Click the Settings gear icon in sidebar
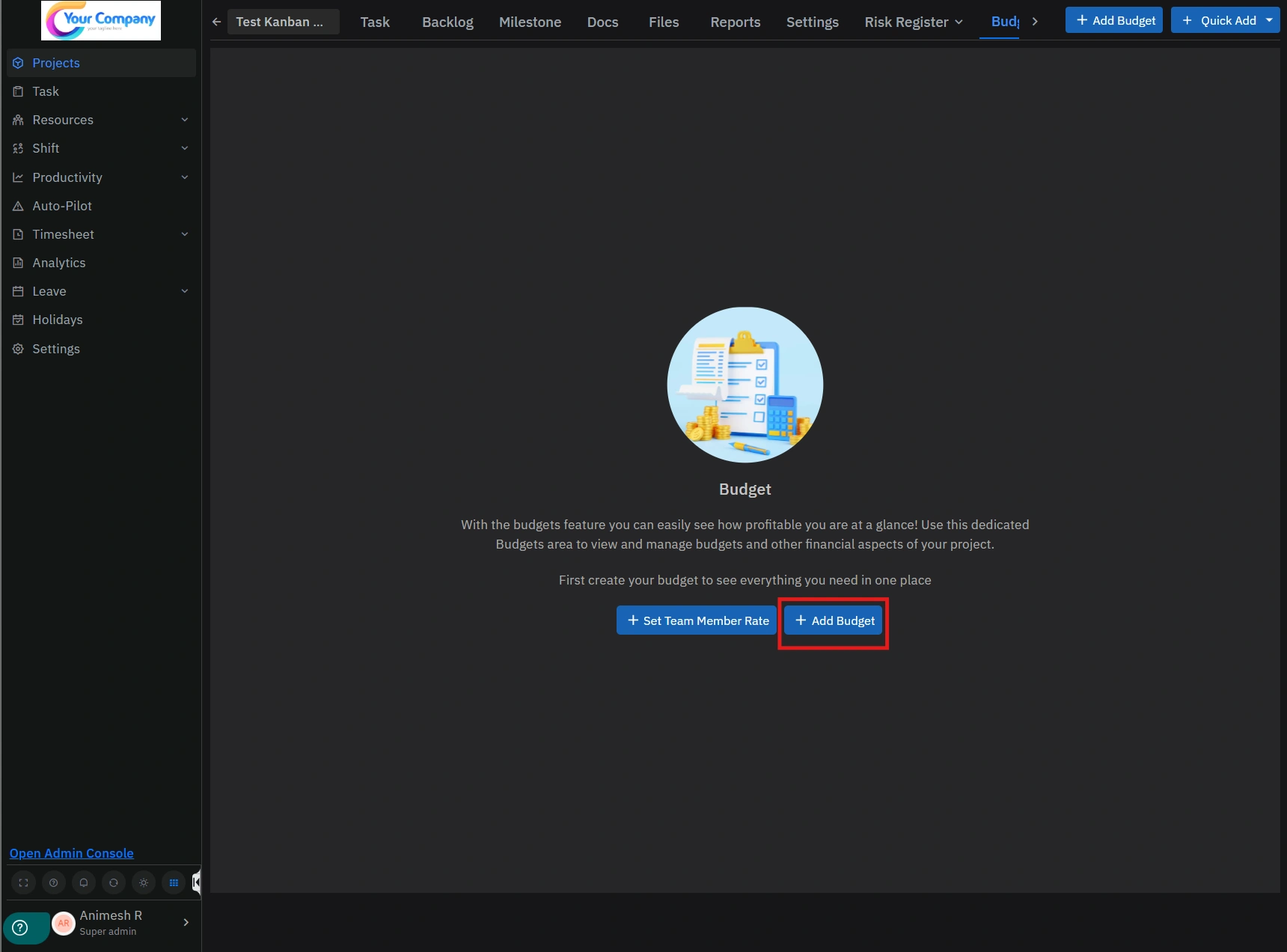The height and width of the screenshot is (952, 1287). (x=18, y=349)
